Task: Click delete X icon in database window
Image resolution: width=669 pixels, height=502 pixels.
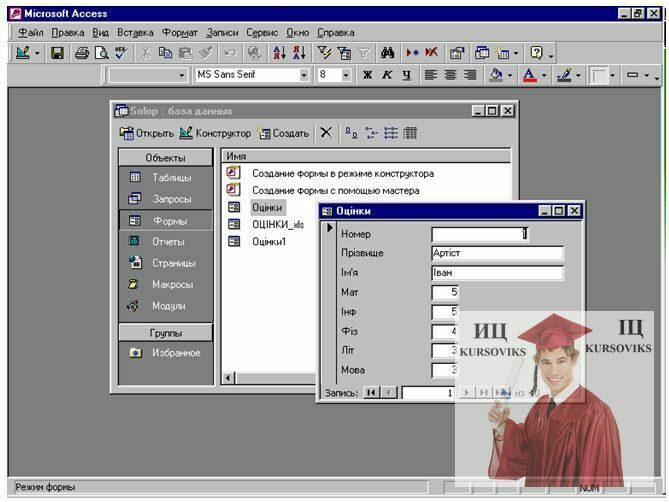Action: (326, 133)
